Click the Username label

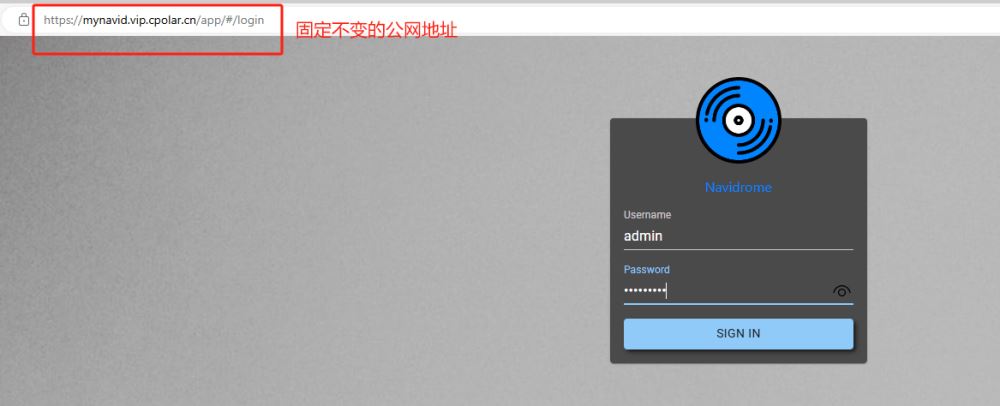click(647, 215)
